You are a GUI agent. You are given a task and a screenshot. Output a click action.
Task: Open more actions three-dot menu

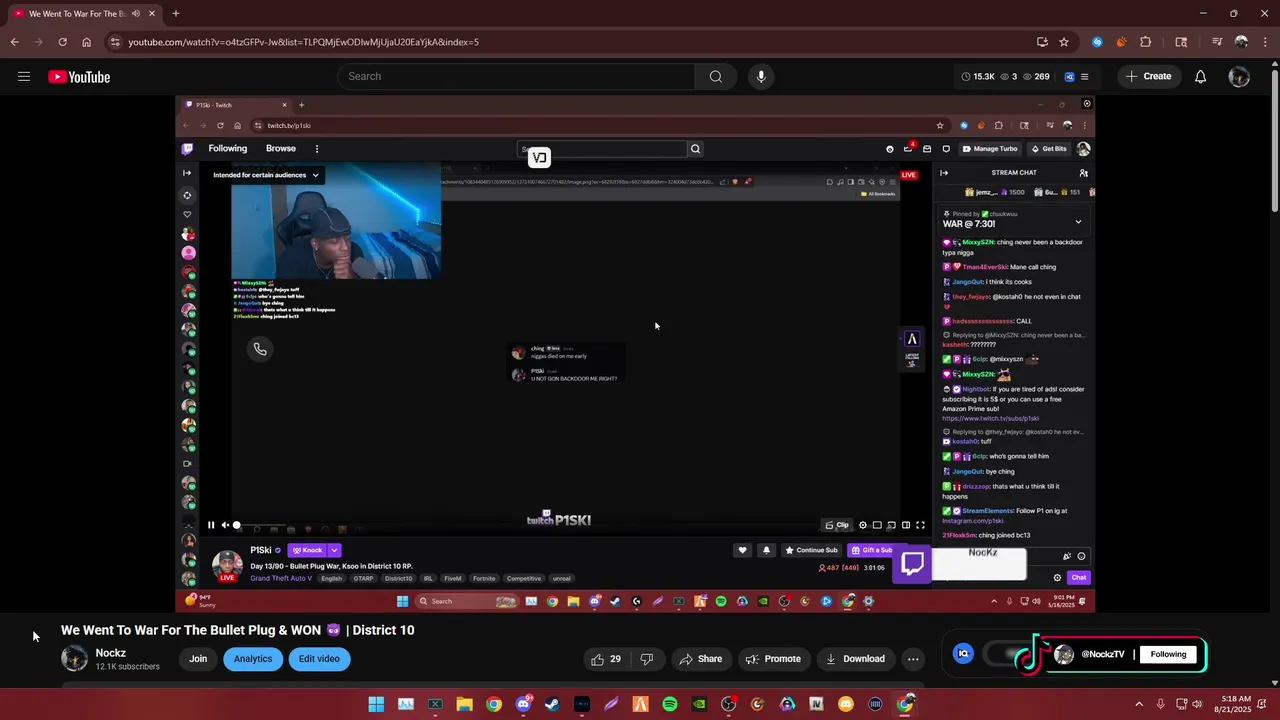click(913, 659)
